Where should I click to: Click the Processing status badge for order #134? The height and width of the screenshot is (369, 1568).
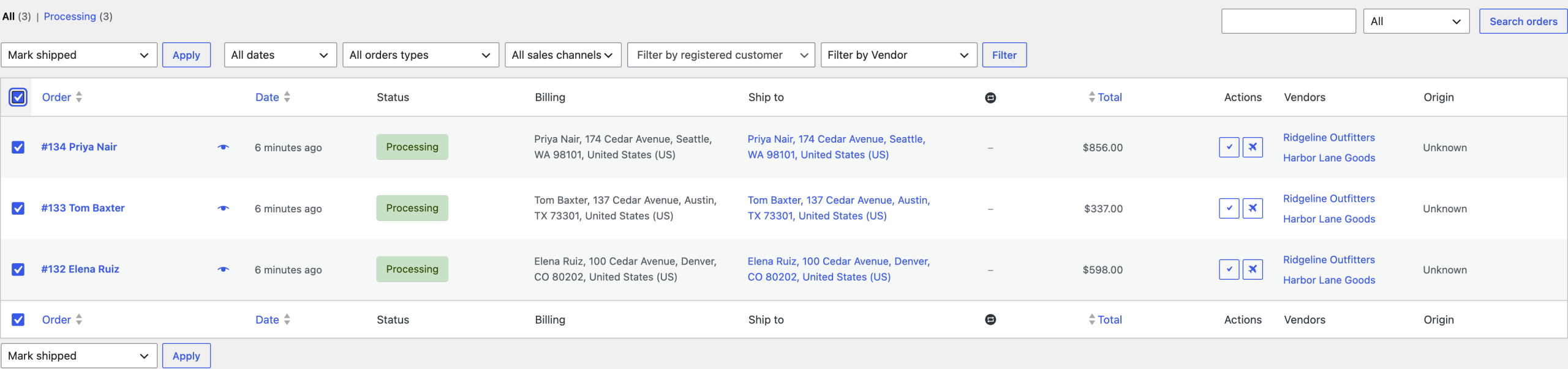pos(412,147)
